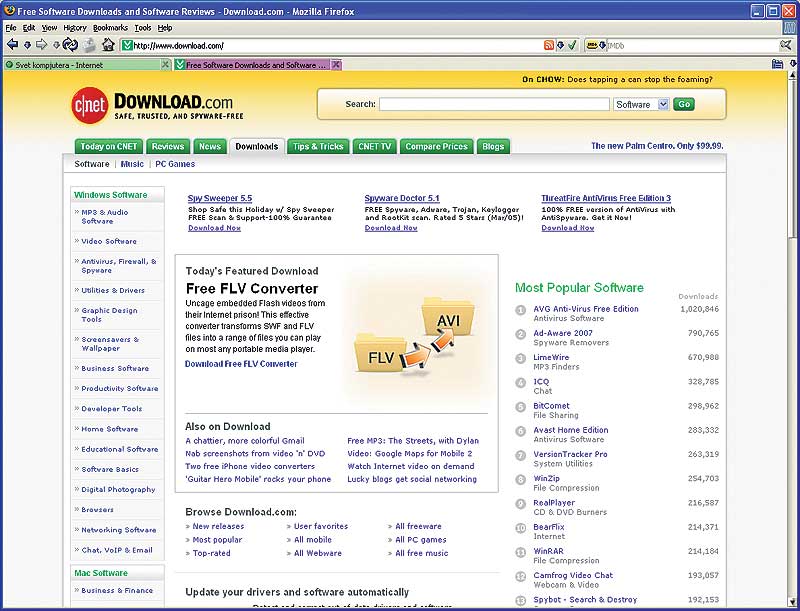Open the Reviews site tab
The width and height of the screenshot is (800, 611).
168,146
